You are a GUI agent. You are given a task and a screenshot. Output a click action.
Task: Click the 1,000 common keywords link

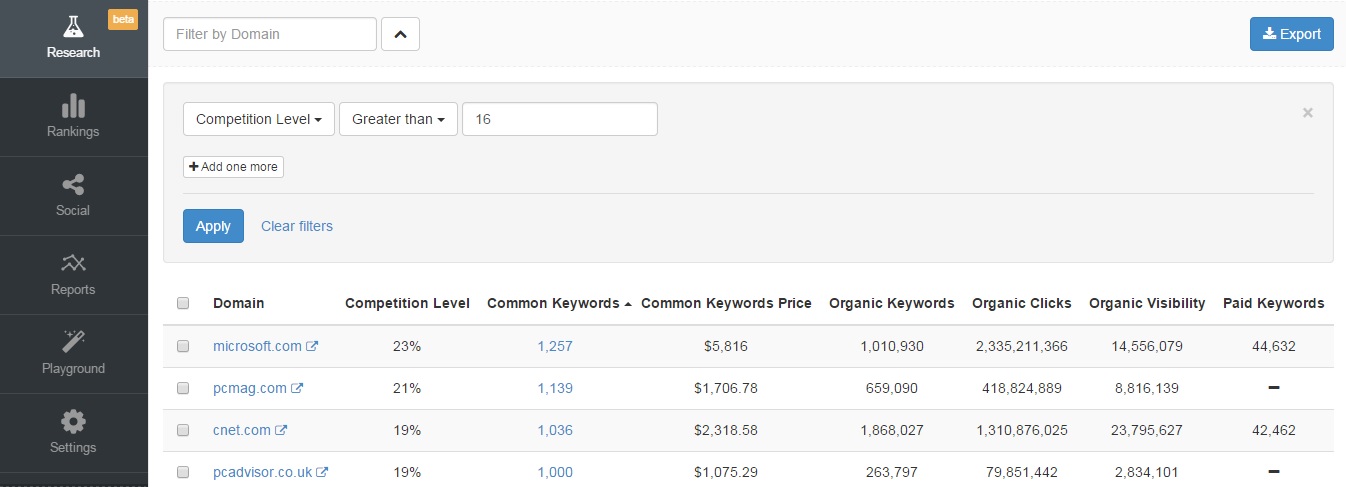tap(555, 472)
